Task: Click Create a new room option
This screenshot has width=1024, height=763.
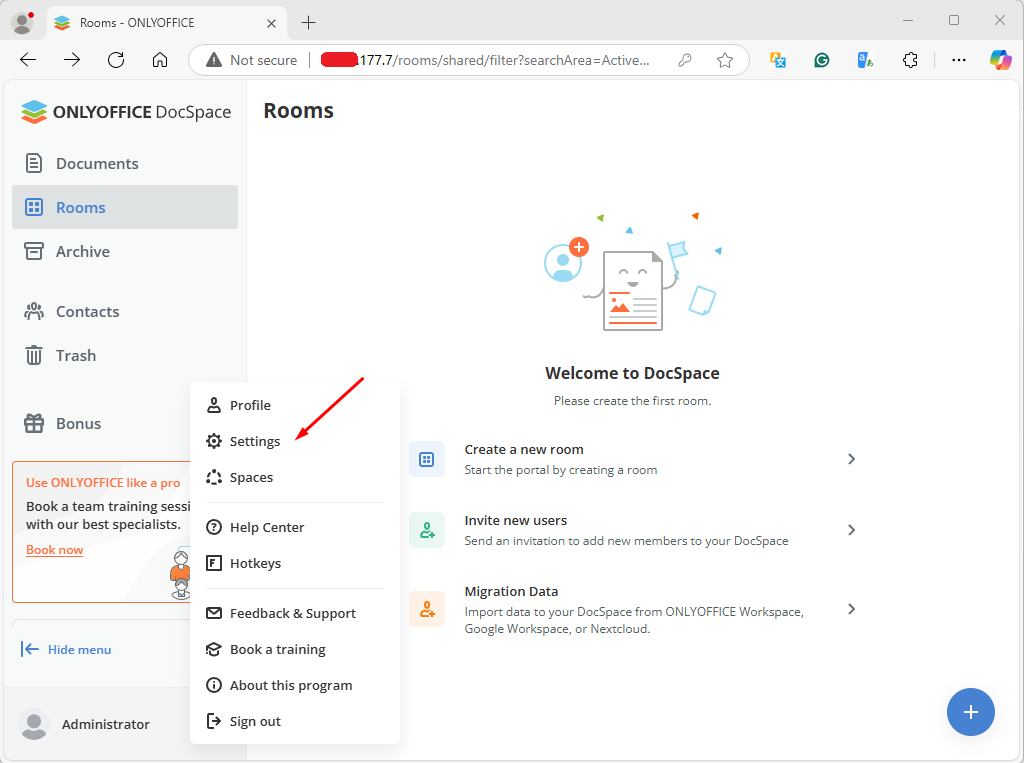Action: click(632, 459)
